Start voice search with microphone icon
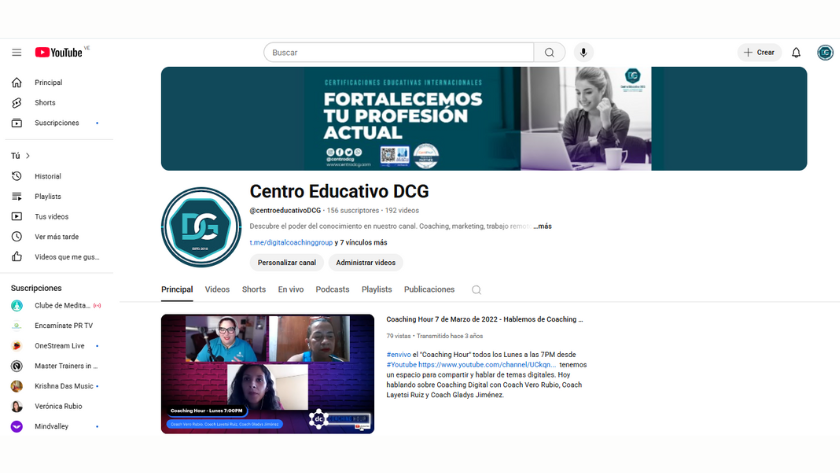Viewport: 840px width, 473px height. pyautogui.click(x=583, y=52)
